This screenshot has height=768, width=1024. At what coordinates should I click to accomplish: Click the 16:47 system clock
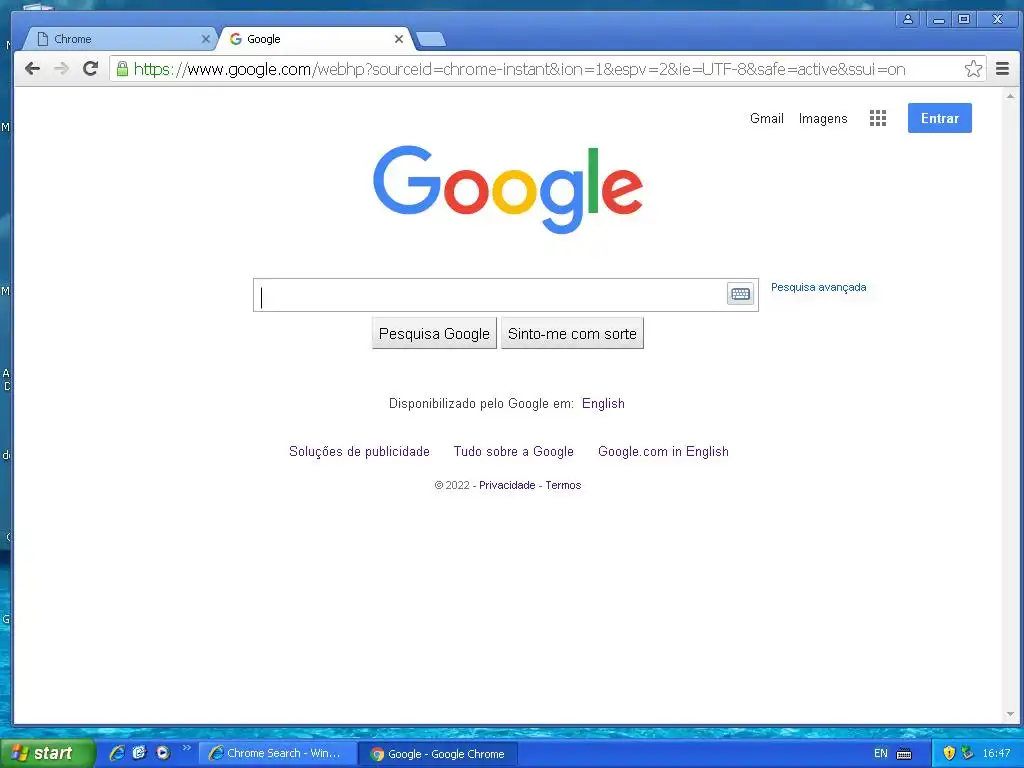996,754
